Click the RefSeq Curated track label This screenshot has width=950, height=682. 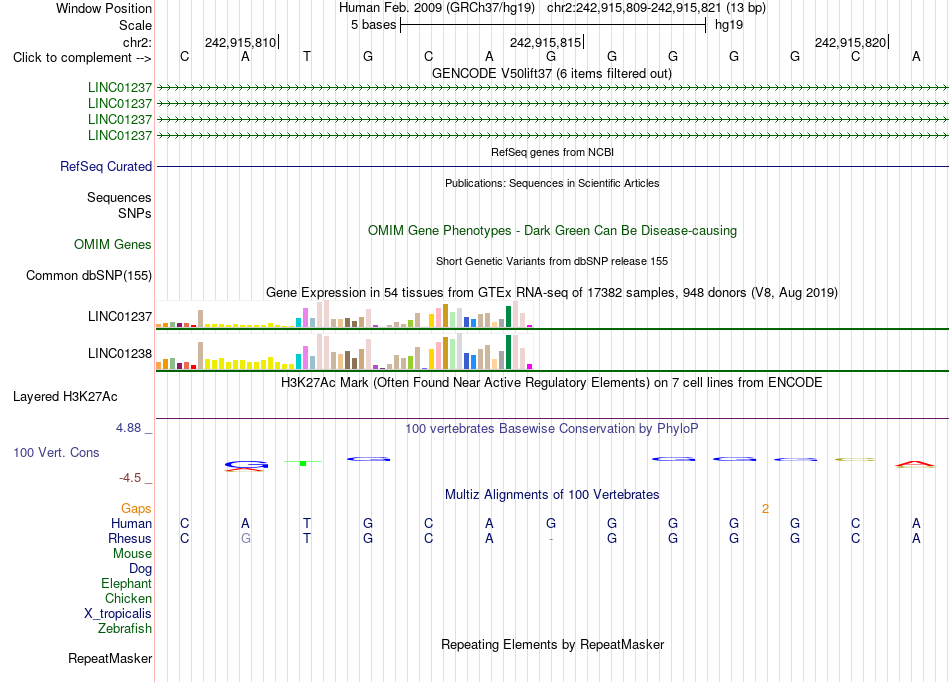tap(106, 167)
